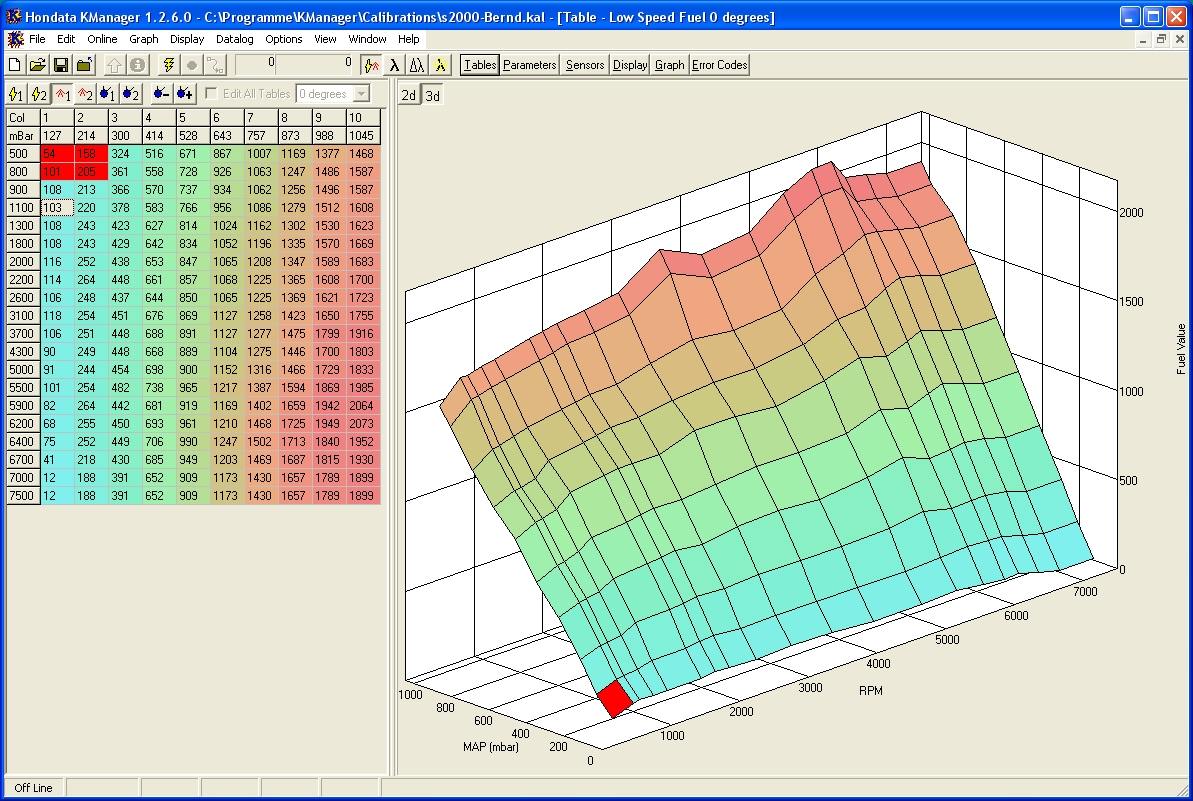The width and height of the screenshot is (1193, 801).
Task: Select the table cell with value 2073
Action: coord(362,424)
